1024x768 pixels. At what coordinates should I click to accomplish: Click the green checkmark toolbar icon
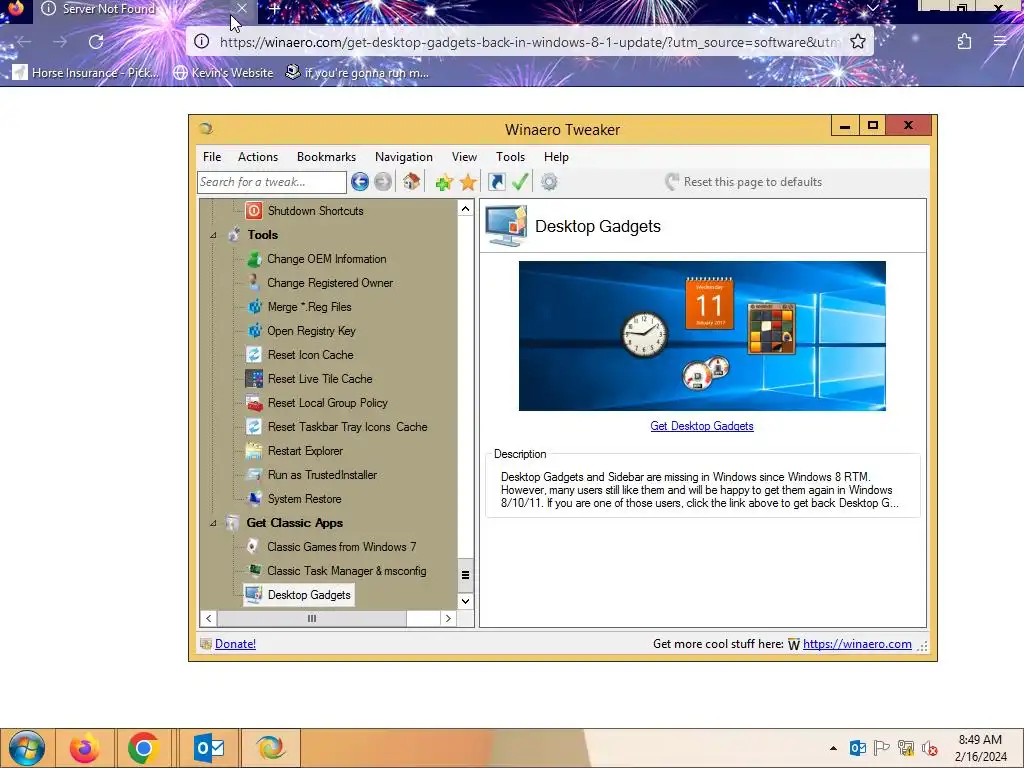tap(520, 182)
